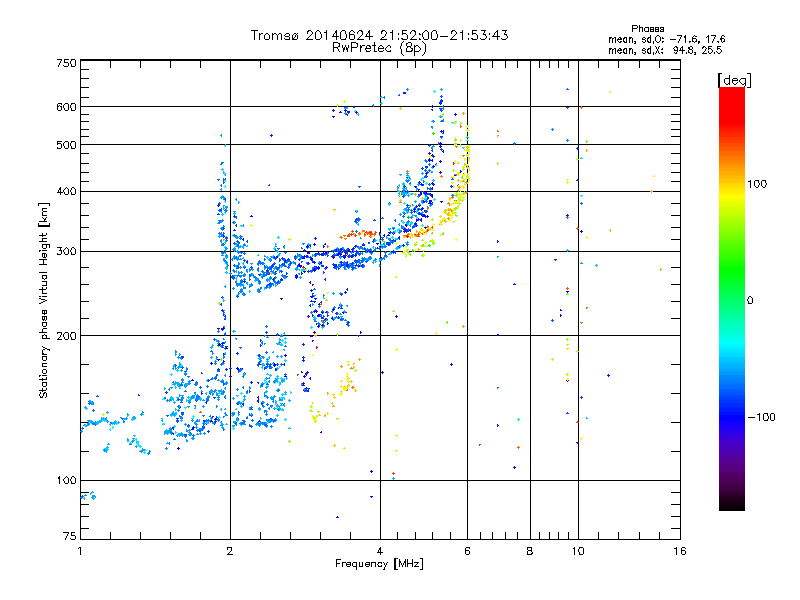
Task: Click y-axis tick label '200'
Action: pos(66,336)
